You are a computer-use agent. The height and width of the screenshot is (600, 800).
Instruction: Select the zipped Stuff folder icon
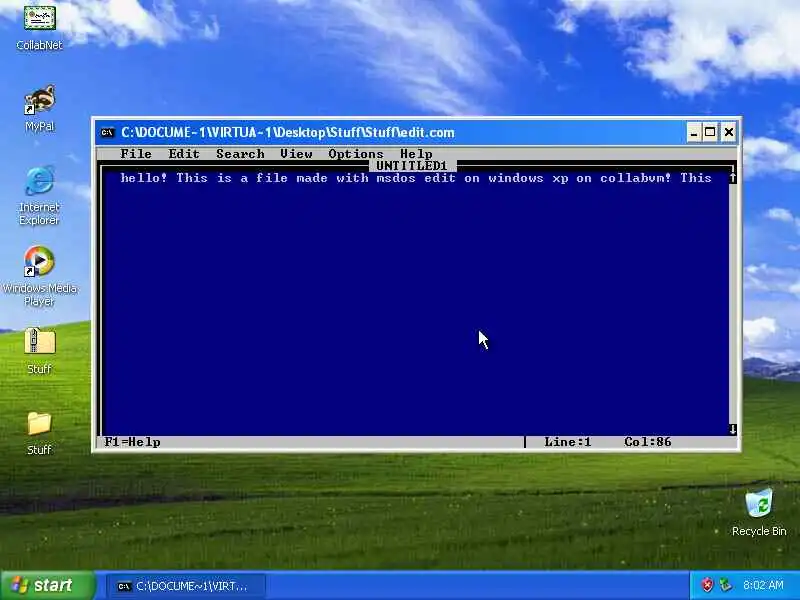tap(39, 351)
